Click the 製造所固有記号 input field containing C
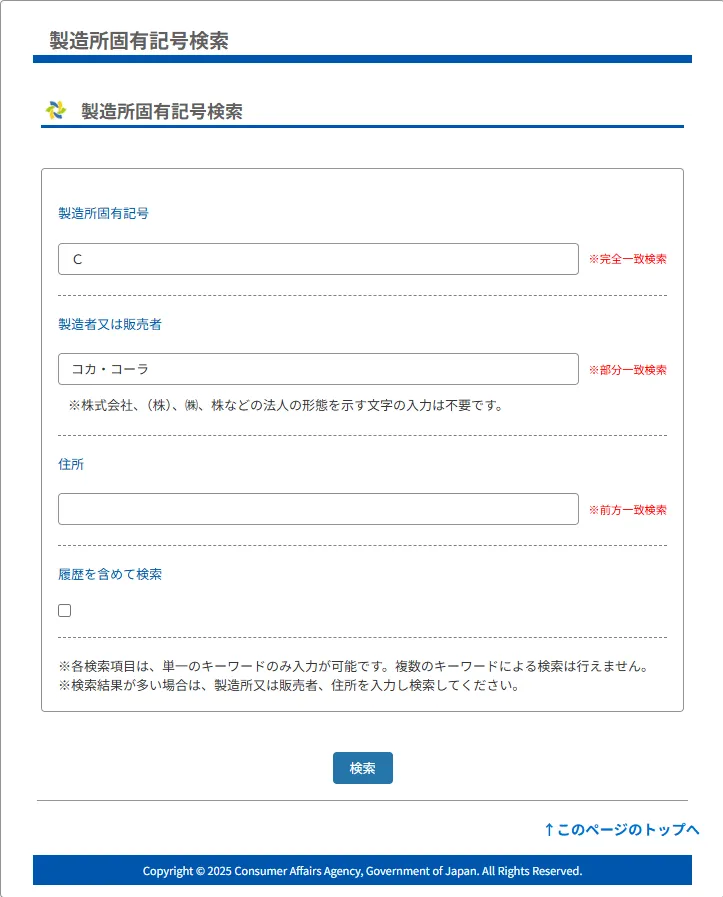This screenshot has width=723, height=897. (318, 259)
